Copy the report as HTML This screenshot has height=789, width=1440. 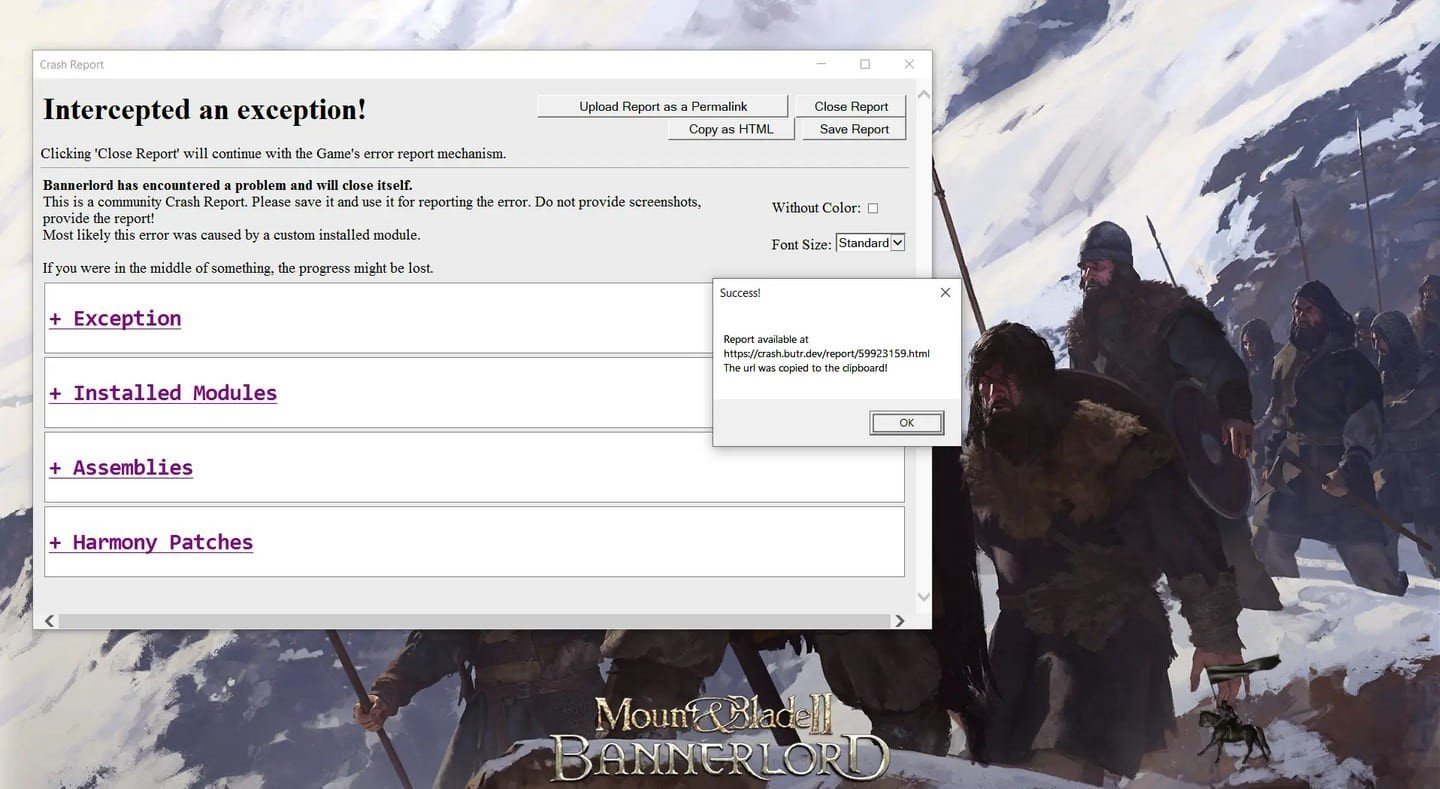coord(731,129)
